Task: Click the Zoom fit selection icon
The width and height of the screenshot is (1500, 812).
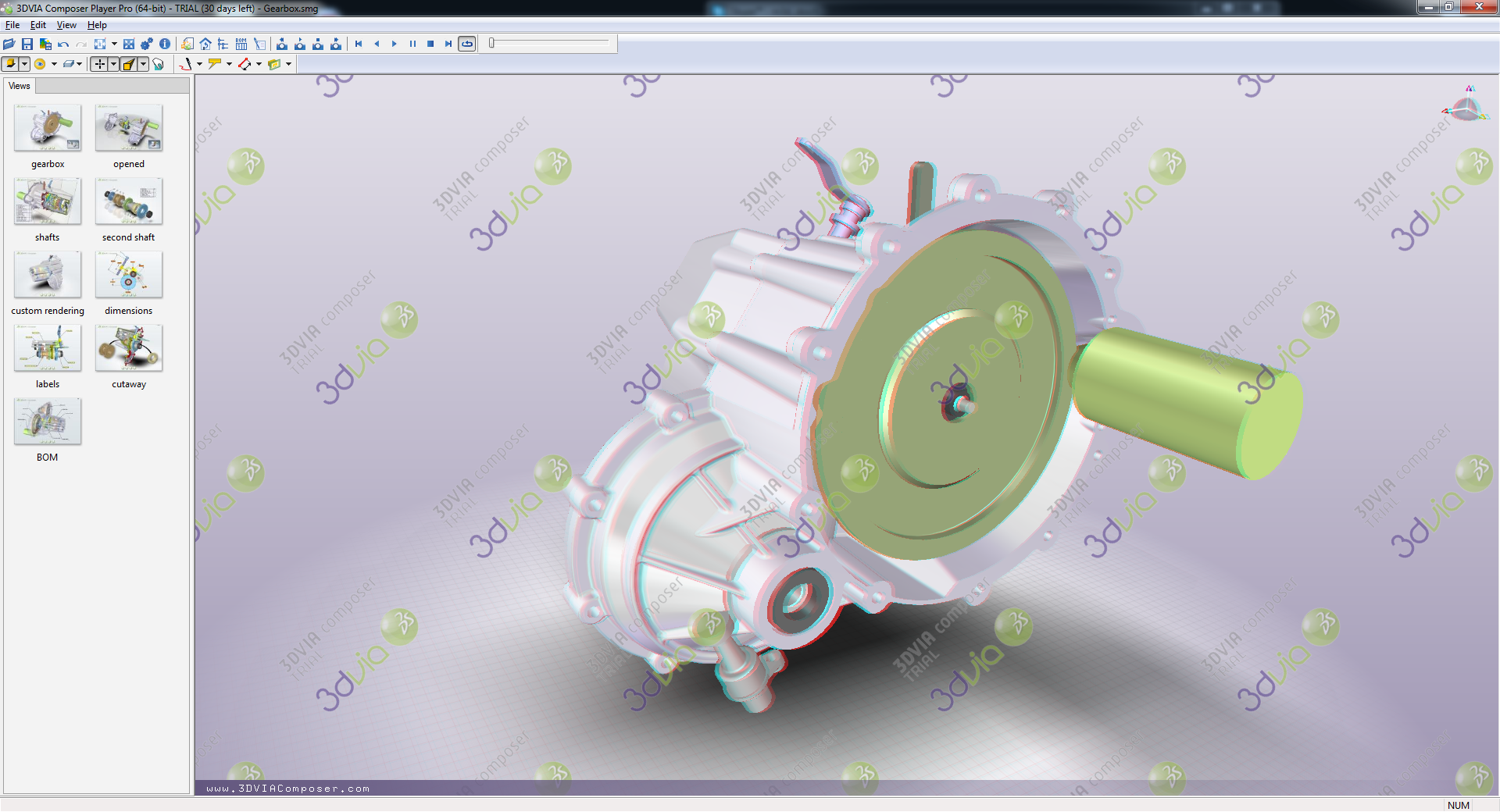Action: point(100,45)
